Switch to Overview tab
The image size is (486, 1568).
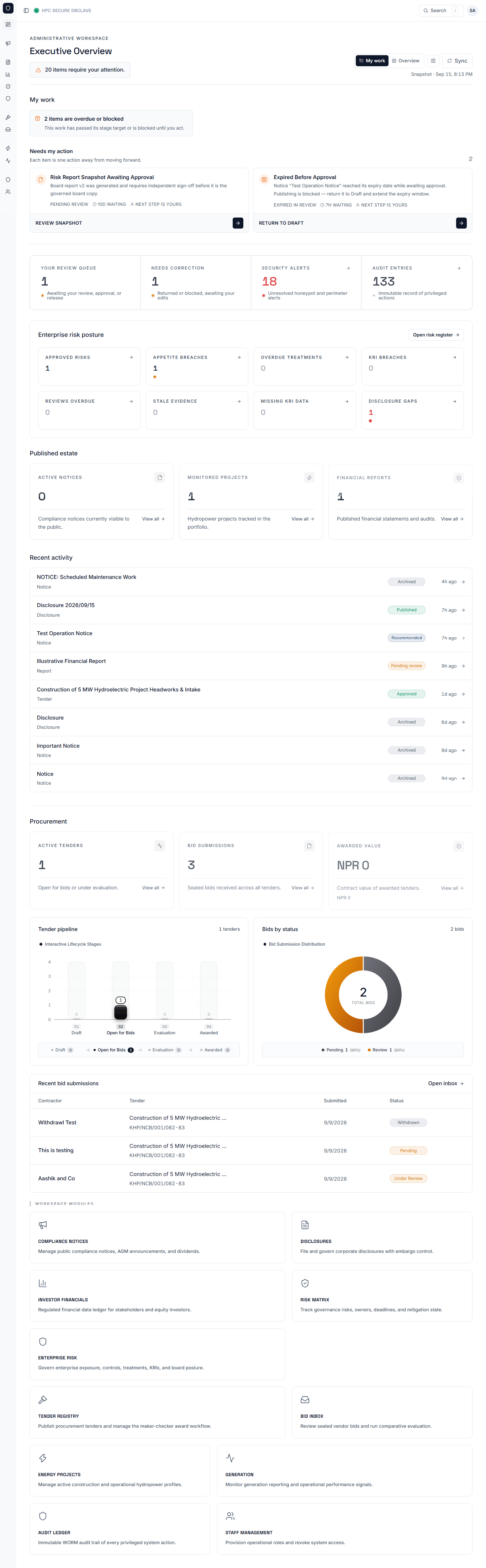(406, 61)
